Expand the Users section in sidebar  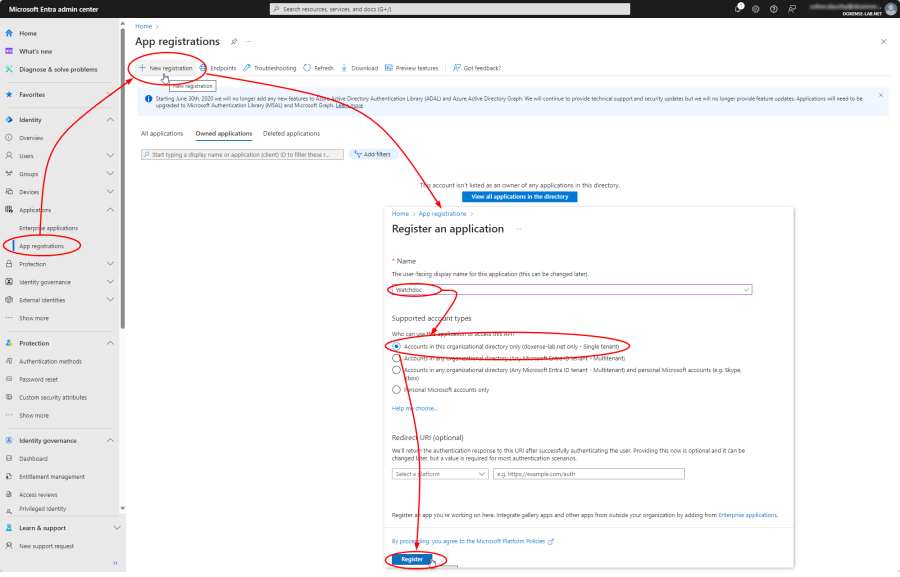coord(110,156)
